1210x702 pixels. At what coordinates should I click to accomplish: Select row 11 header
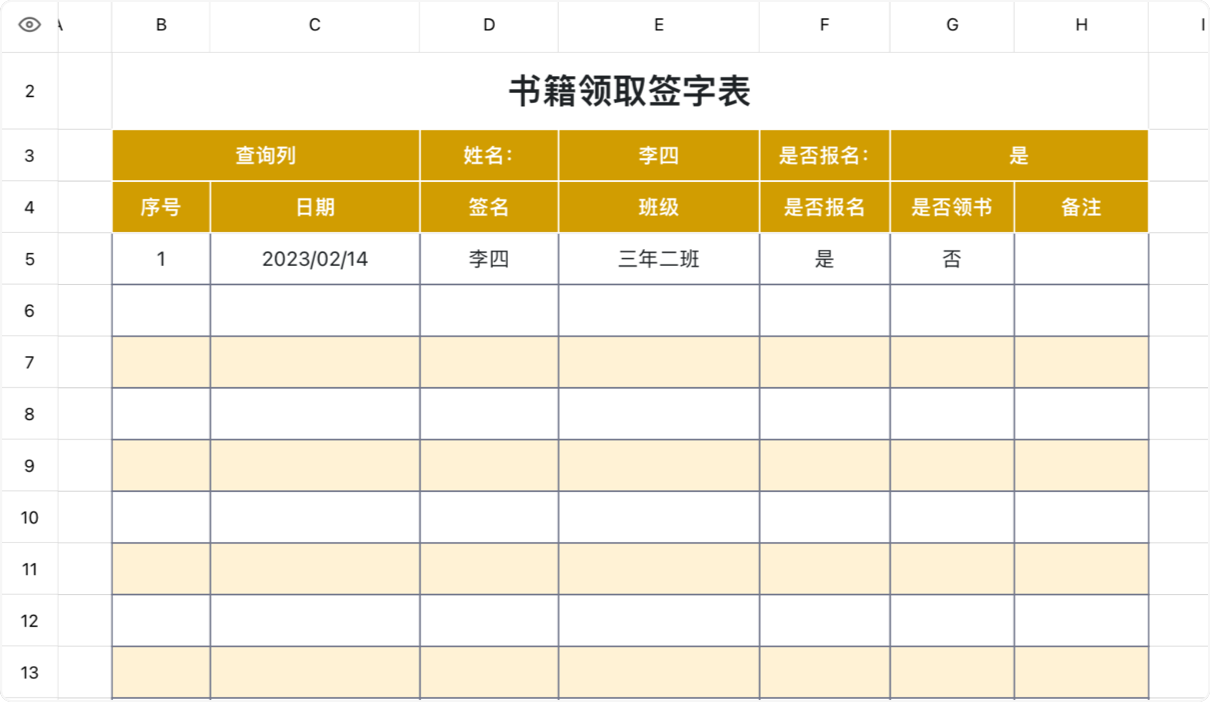[x=29, y=569]
